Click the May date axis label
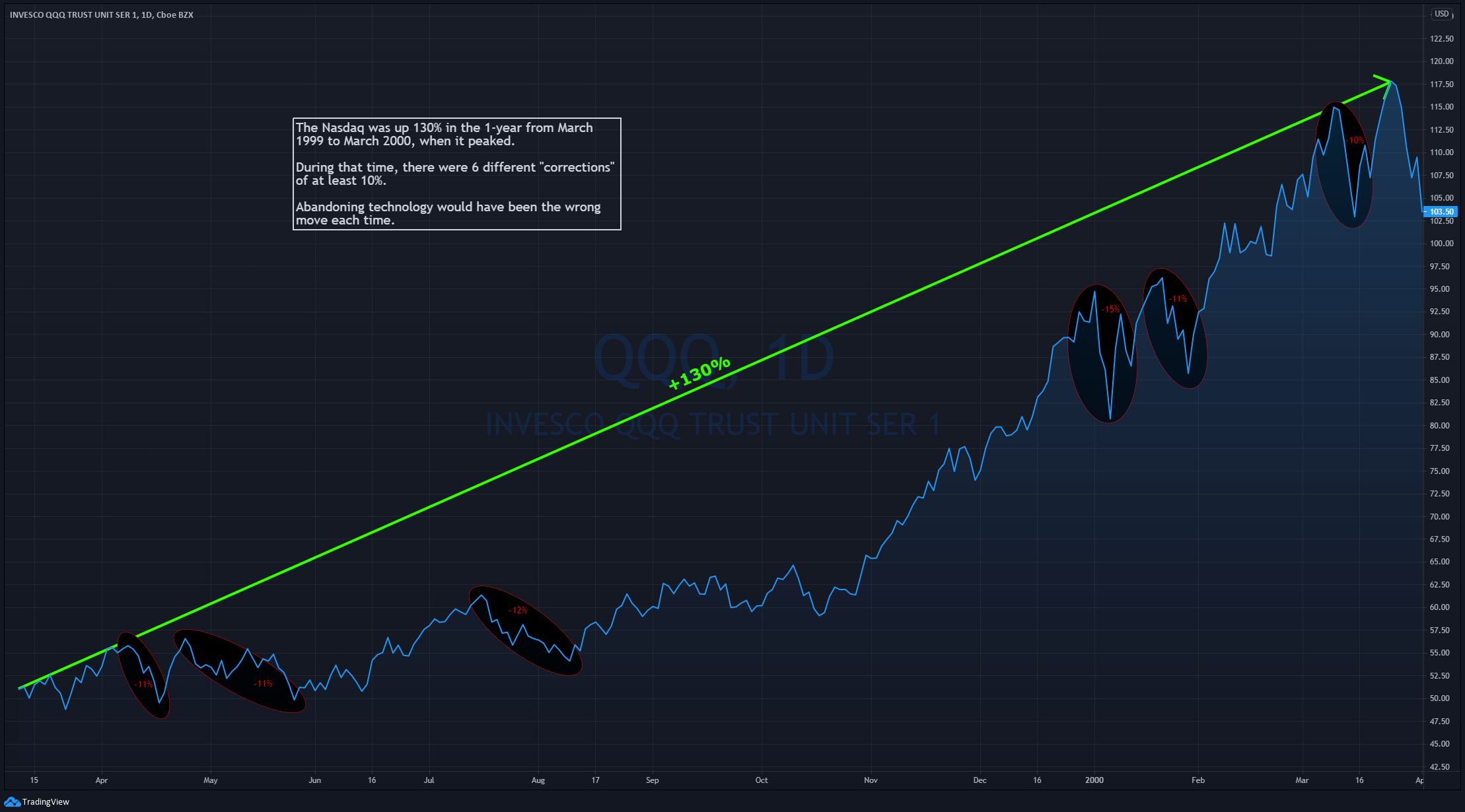Screen dimensions: 1465x812 pyautogui.click(x=211, y=780)
